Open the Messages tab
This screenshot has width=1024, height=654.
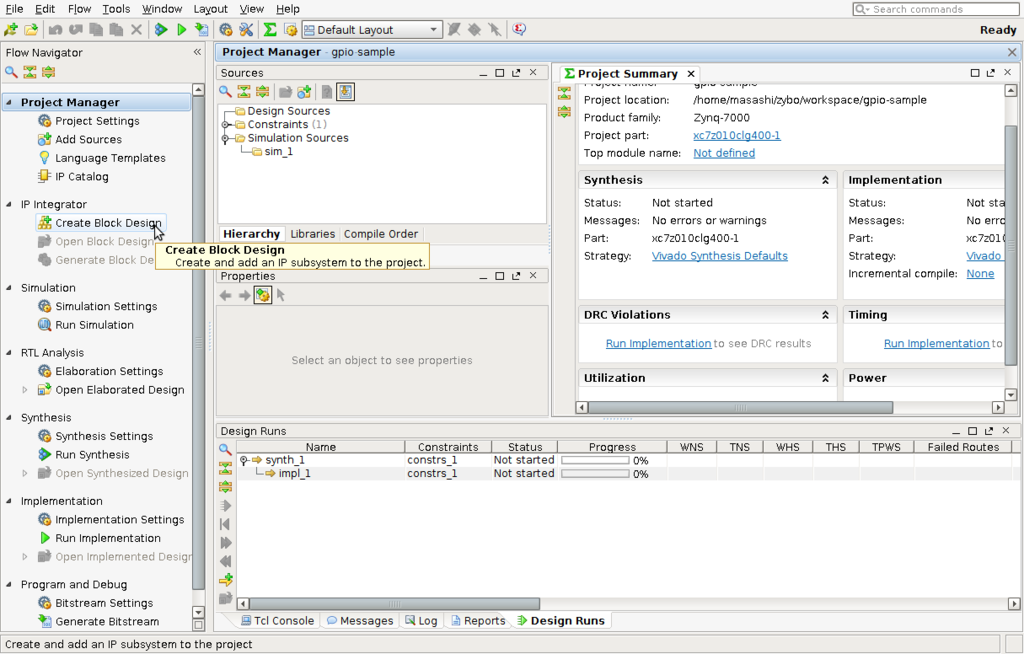360,621
